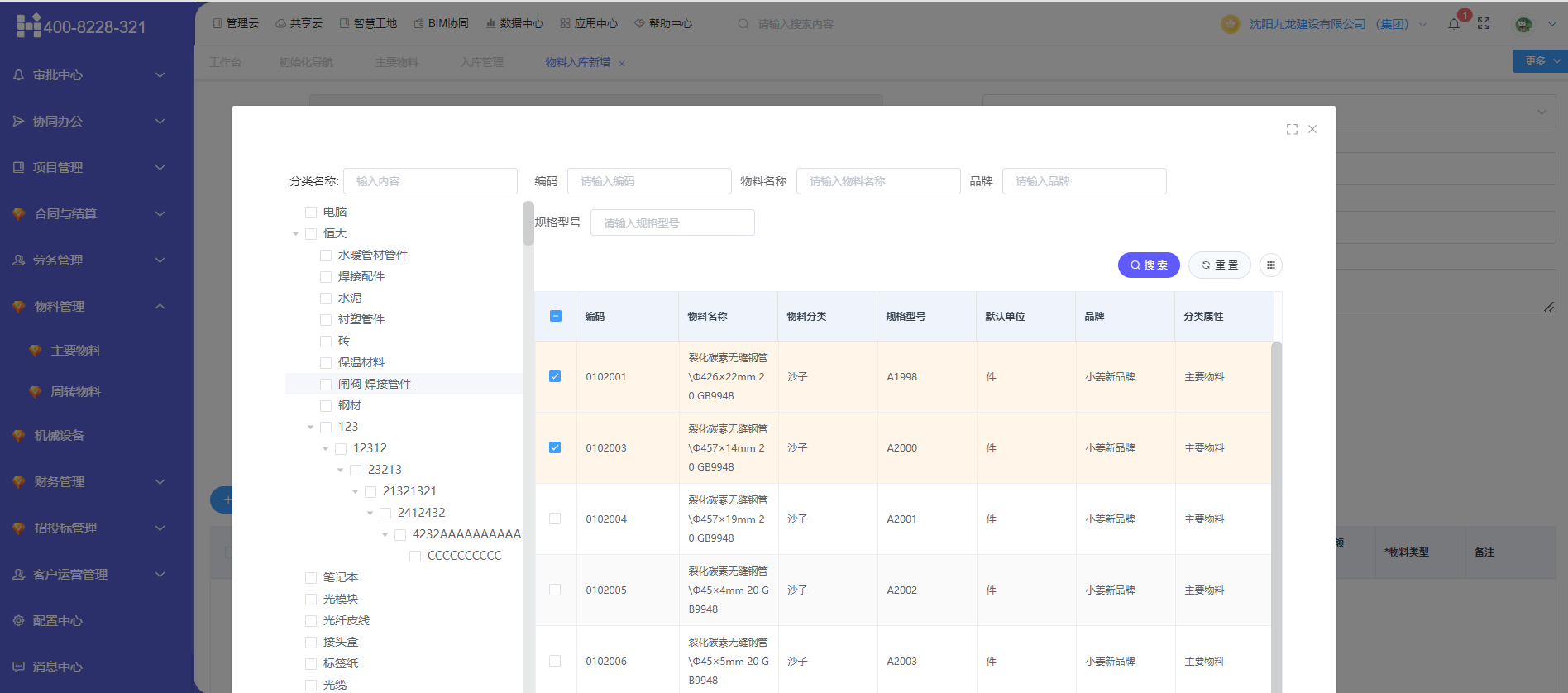
Task: Collapse the 123 tree node
Action: (x=310, y=428)
